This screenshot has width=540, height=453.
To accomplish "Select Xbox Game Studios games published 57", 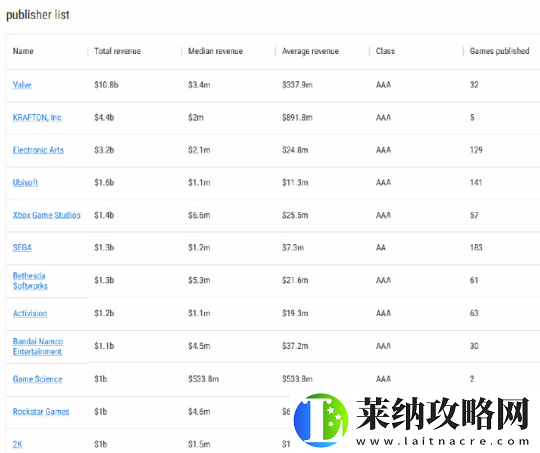I will (474, 215).
